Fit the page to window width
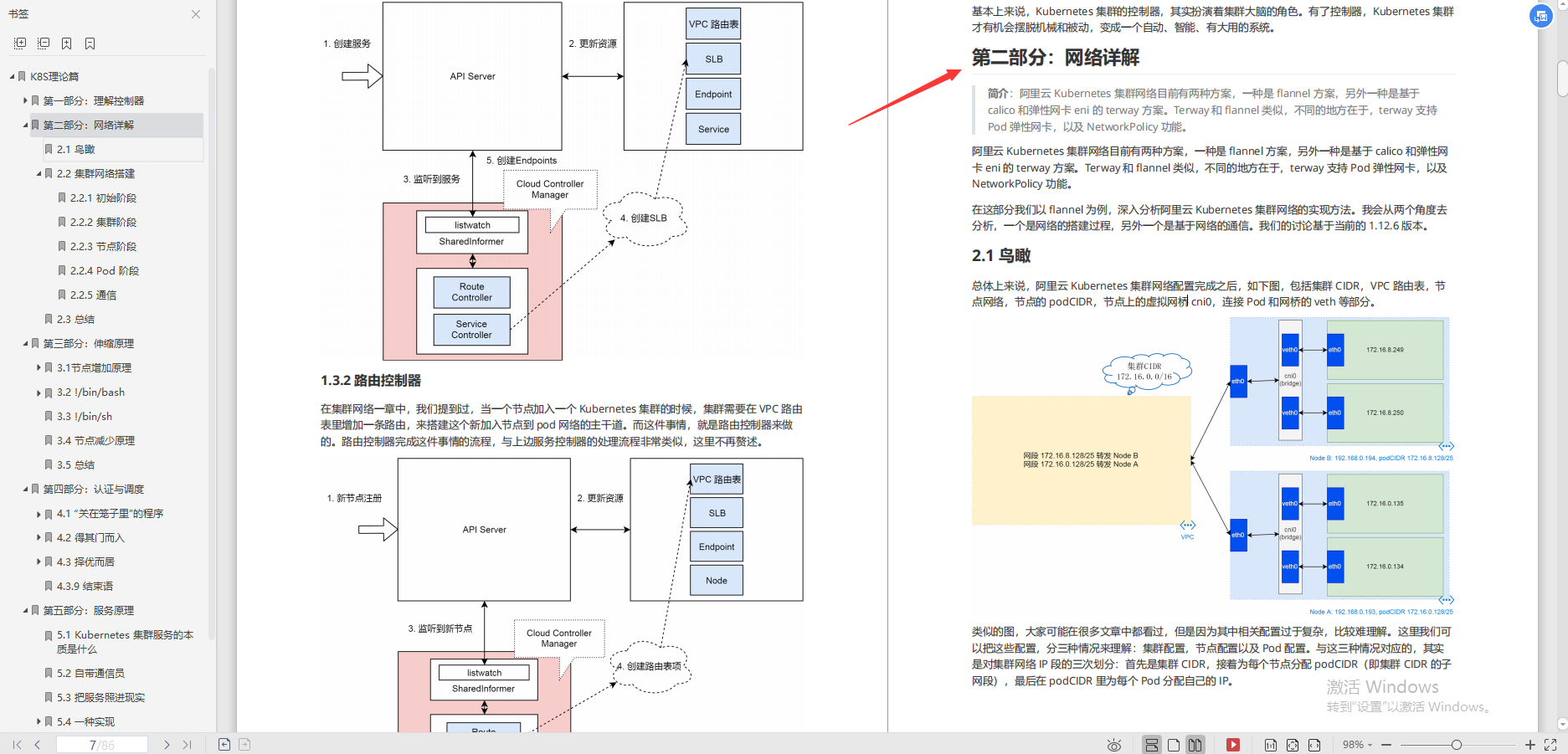This screenshot has width=1568, height=754. 1314,745
